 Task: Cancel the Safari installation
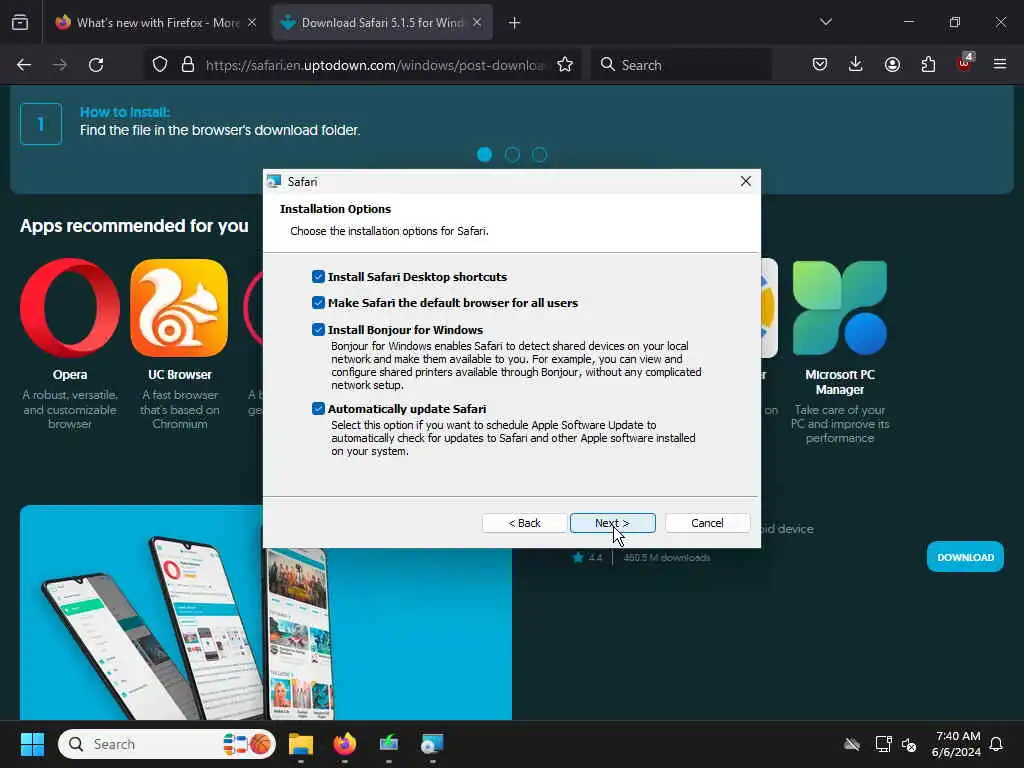(x=707, y=523)
